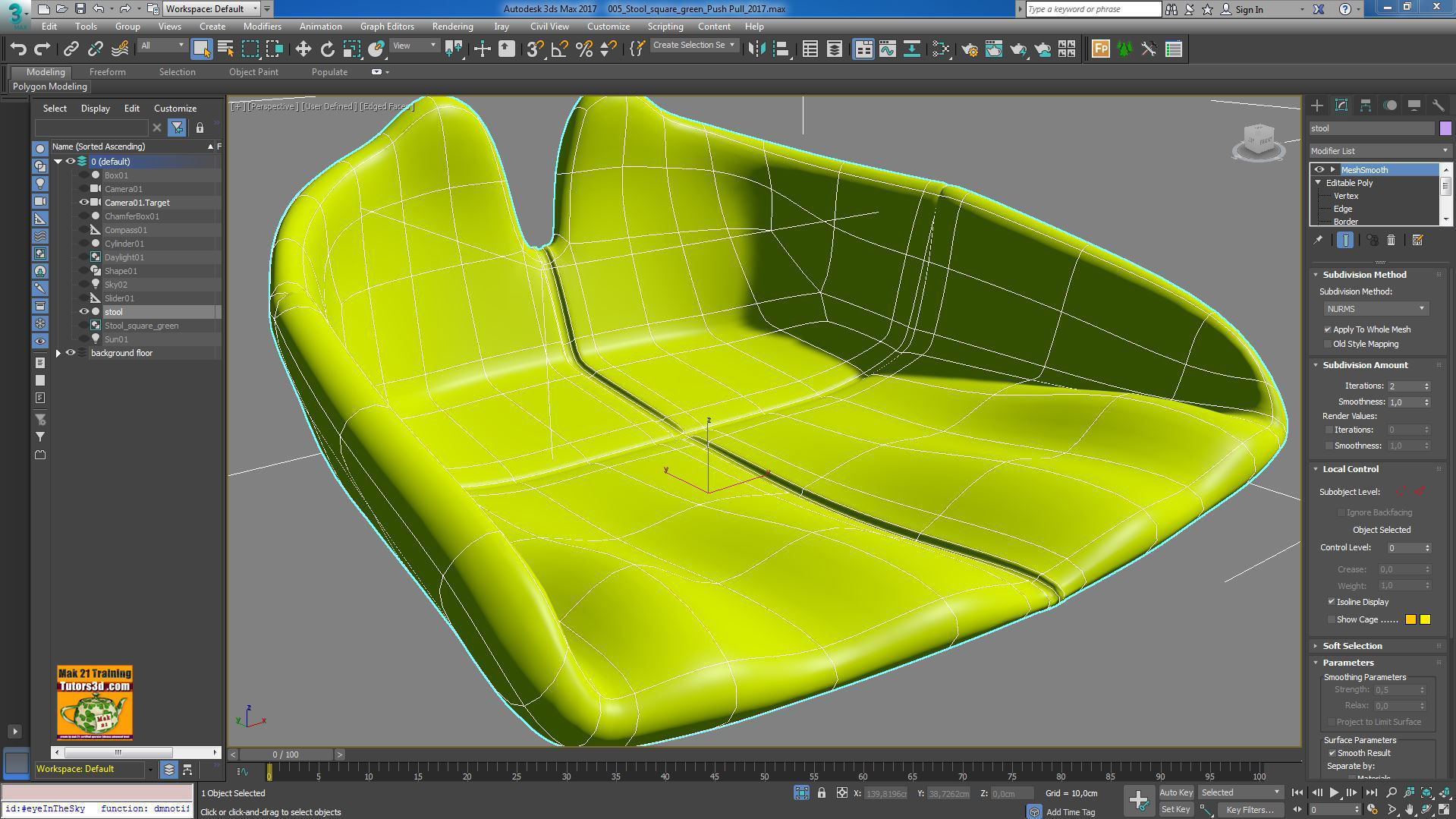The height and width of the screenshot is (819, 1456).
Task: Click the Key Filters button
Action: (x=1249, y=810)
